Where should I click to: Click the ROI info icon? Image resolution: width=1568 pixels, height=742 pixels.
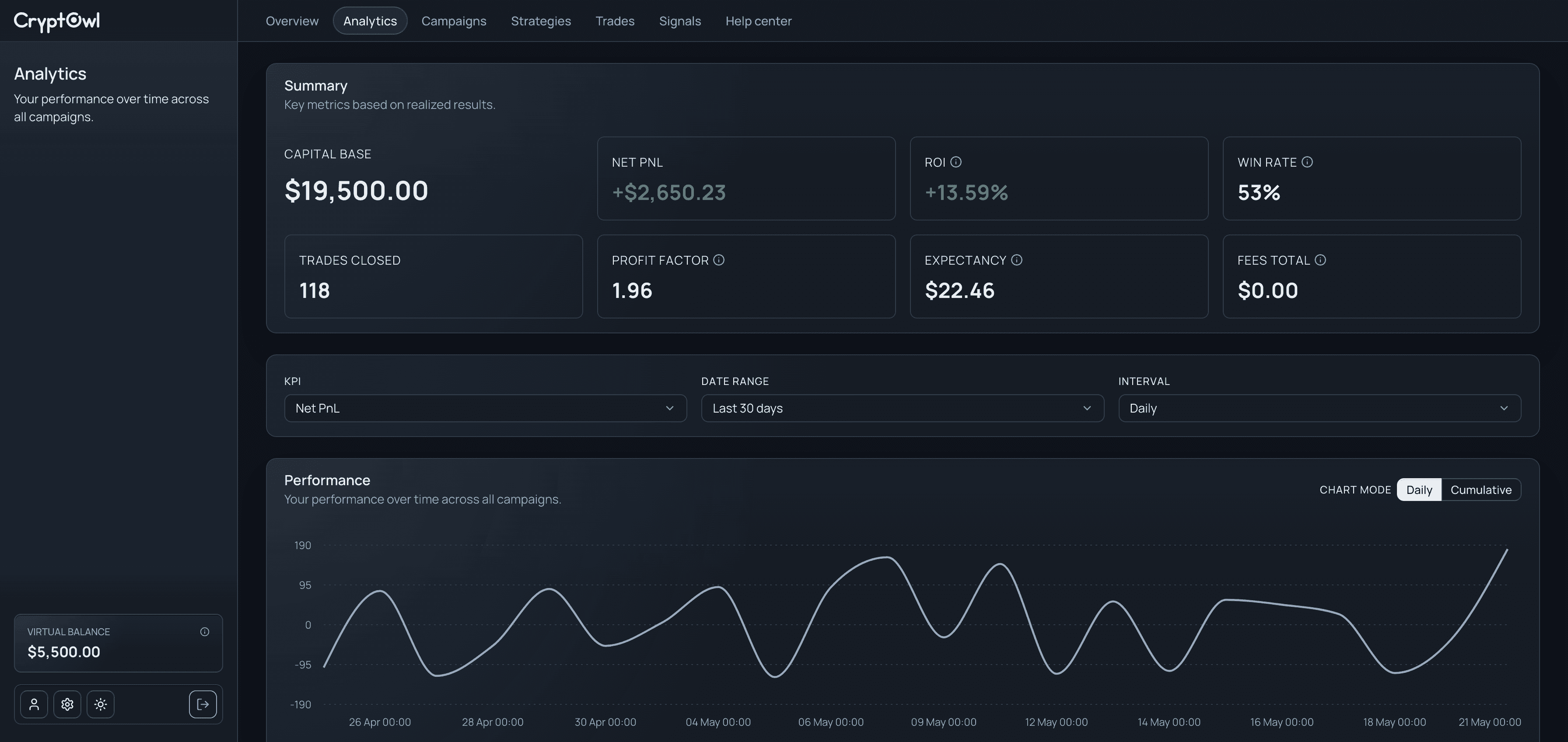tap(955, 162)
